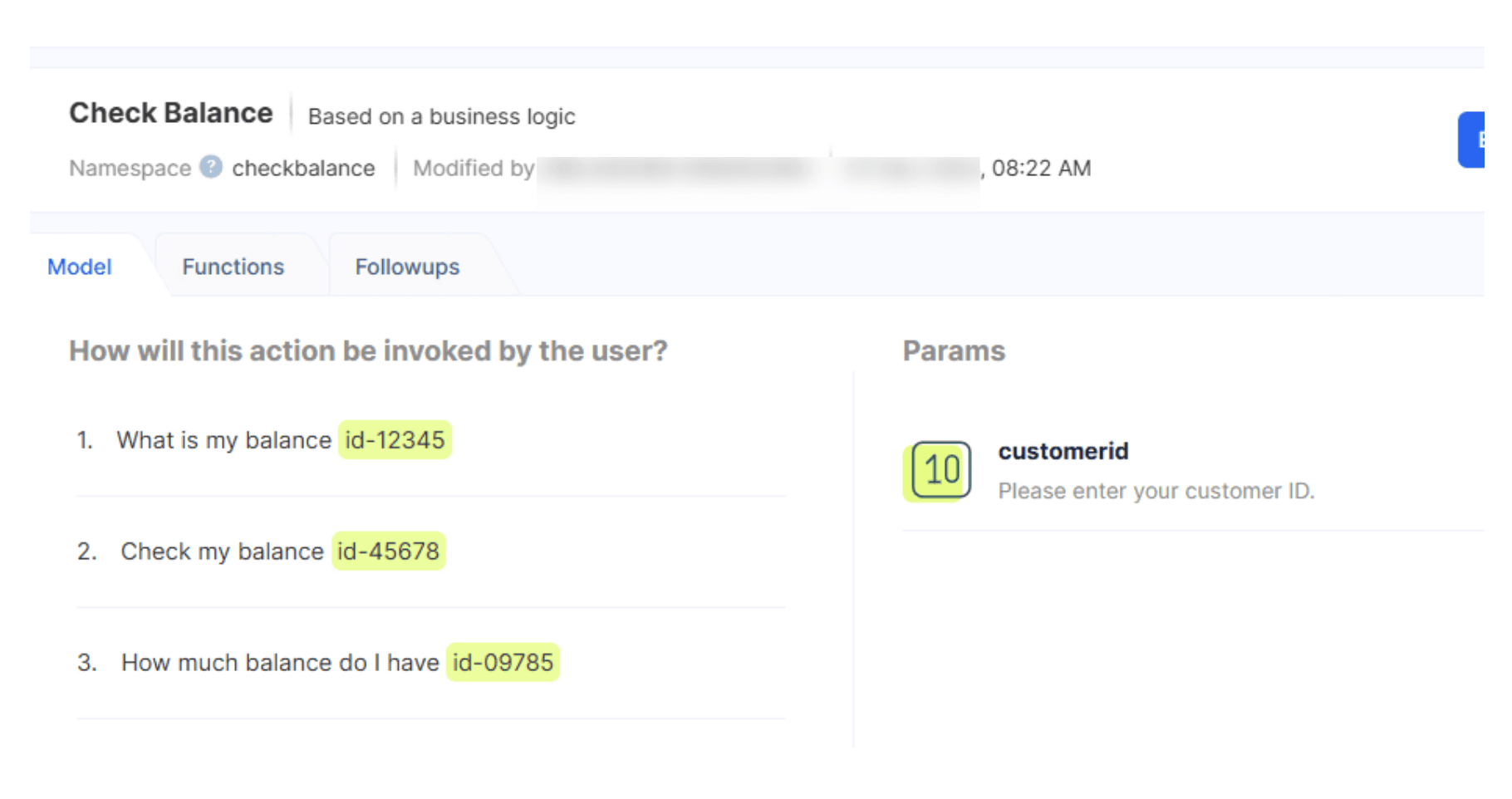The height and width of the screenshot is (799, 1512).
Task: Click the "Modified by" label
Action: [x=474, y=168]
